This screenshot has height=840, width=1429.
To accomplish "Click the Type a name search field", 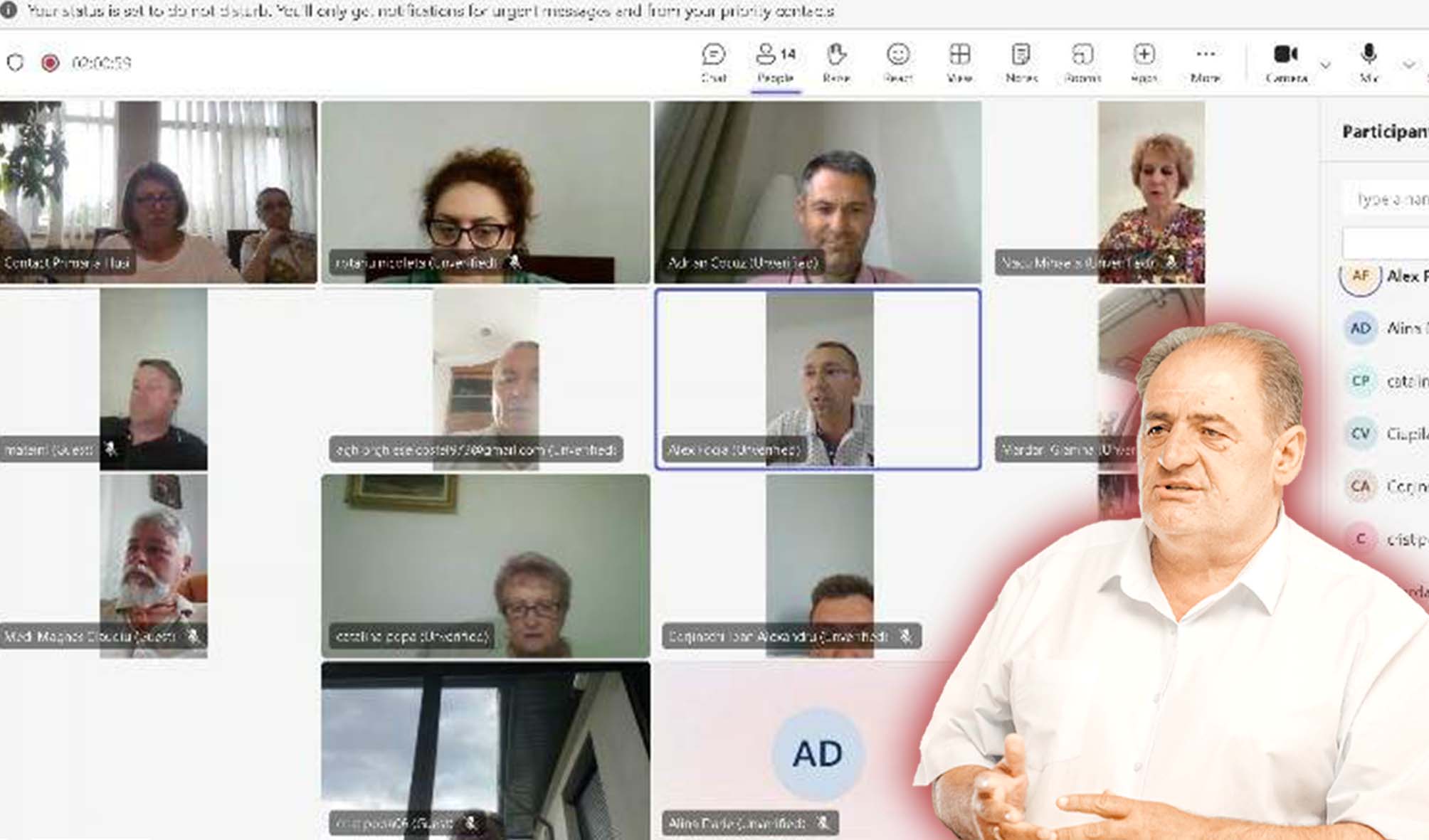I will [1386, 198].
